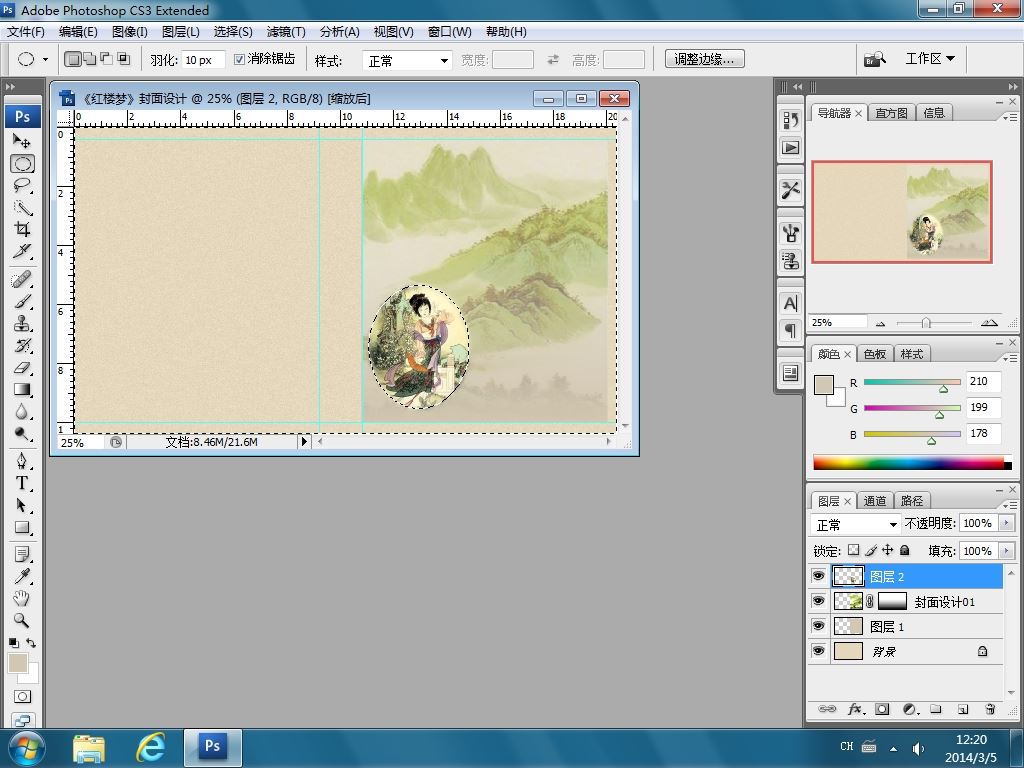Select the Healing Brush tool
The image size is (1024, 768).
pos(22,280)
